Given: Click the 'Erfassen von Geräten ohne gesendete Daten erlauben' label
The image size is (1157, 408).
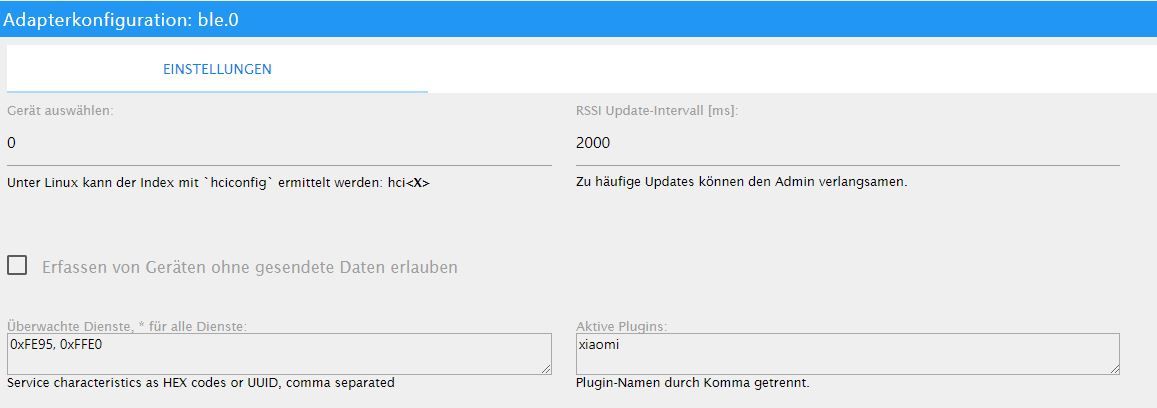Looking at the screenshot, I should (x=249, y=267).
